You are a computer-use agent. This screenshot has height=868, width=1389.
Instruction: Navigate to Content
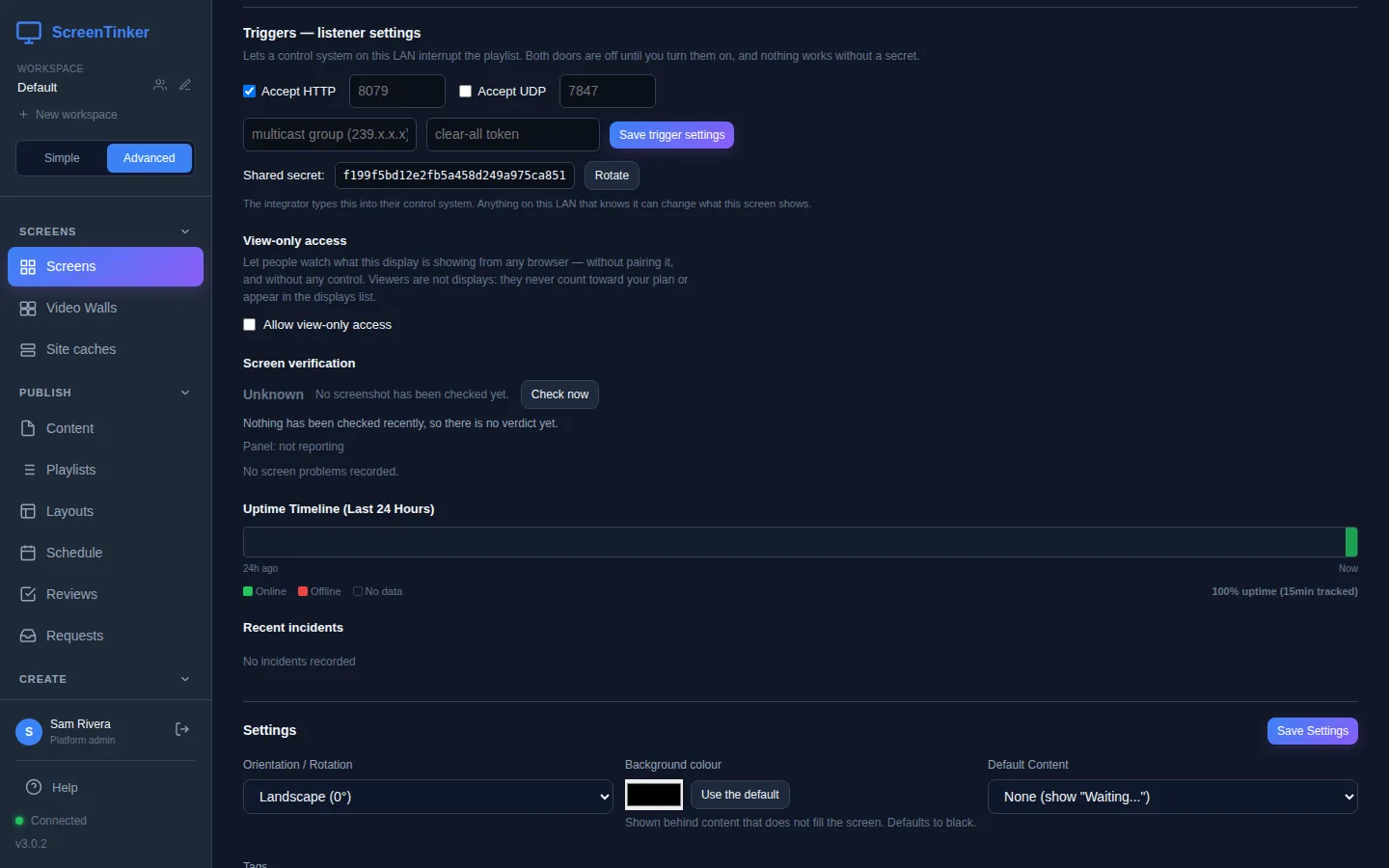[105, 428]
